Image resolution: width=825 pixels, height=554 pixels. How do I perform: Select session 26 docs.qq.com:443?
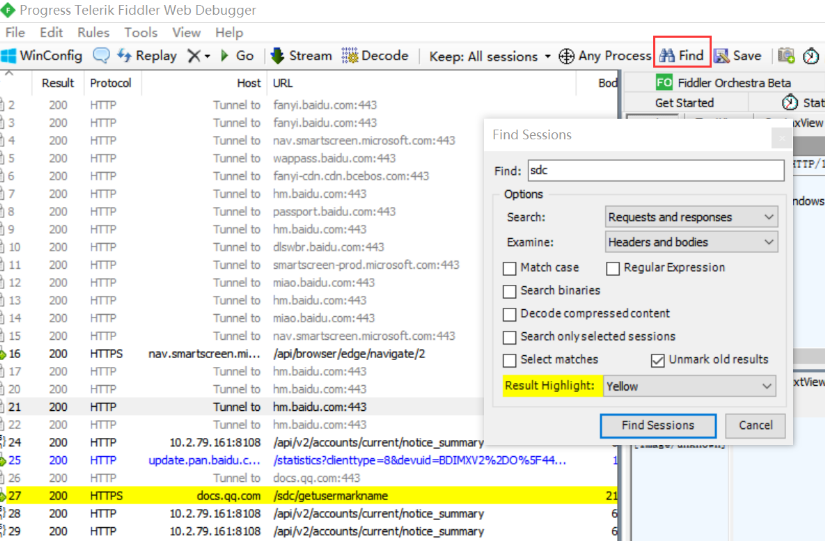point(309,478)
